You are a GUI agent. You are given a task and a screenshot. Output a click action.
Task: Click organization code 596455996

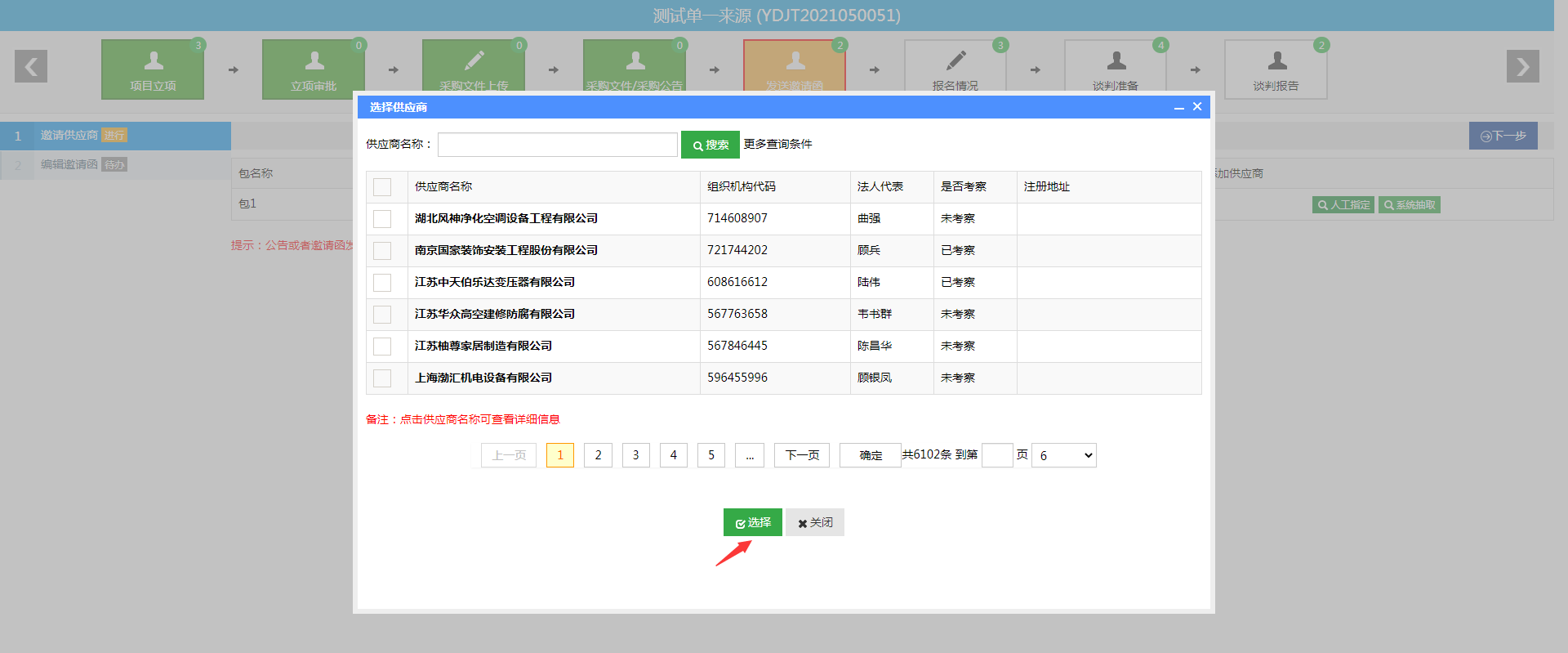tap(737, 378)
